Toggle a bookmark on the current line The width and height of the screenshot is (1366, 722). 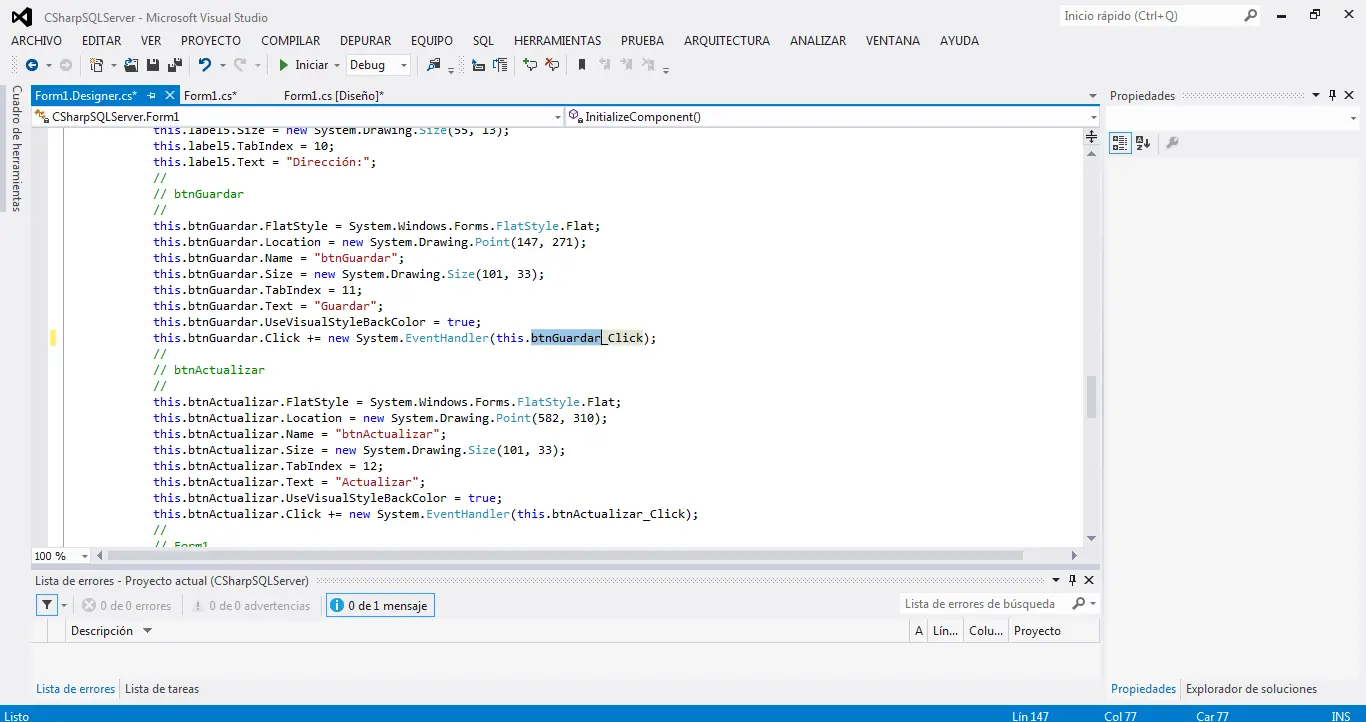[x=582, y=65]
